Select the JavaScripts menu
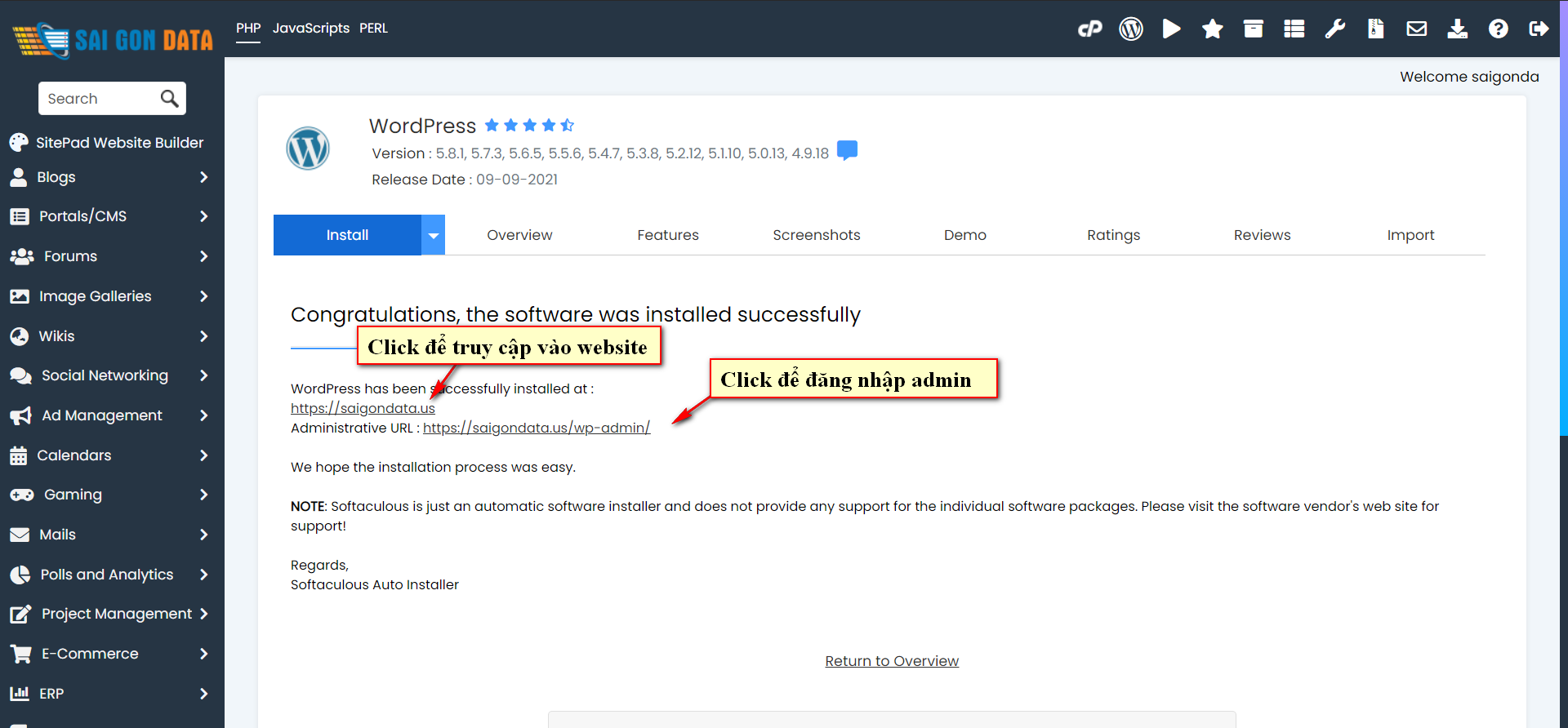 [311, 29]
